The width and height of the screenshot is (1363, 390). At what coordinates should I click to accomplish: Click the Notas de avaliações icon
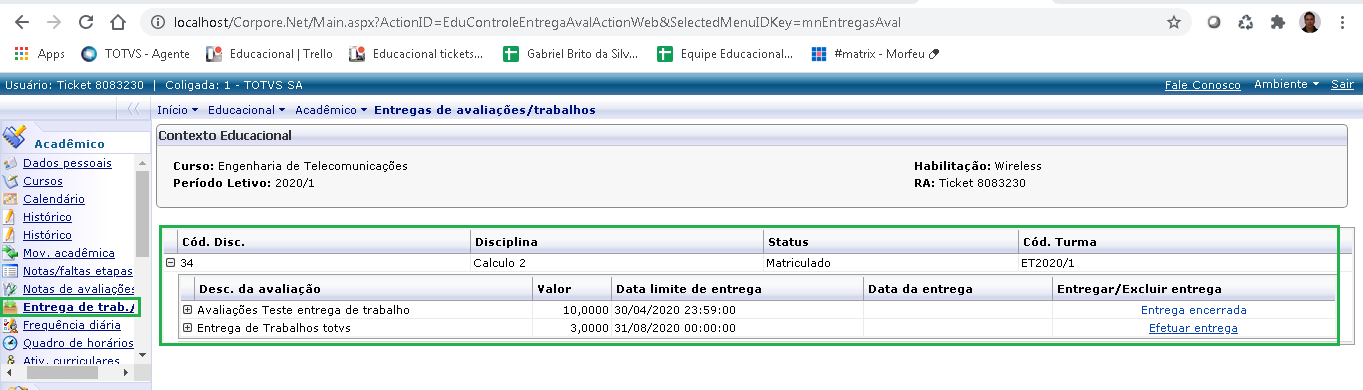[10, 289]
